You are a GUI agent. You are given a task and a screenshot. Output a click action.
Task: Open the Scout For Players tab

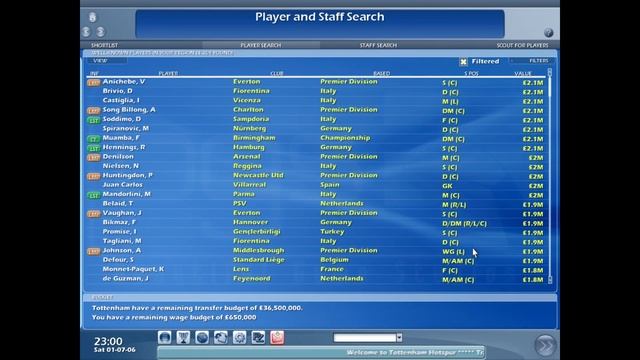click(x=522, y=45)
